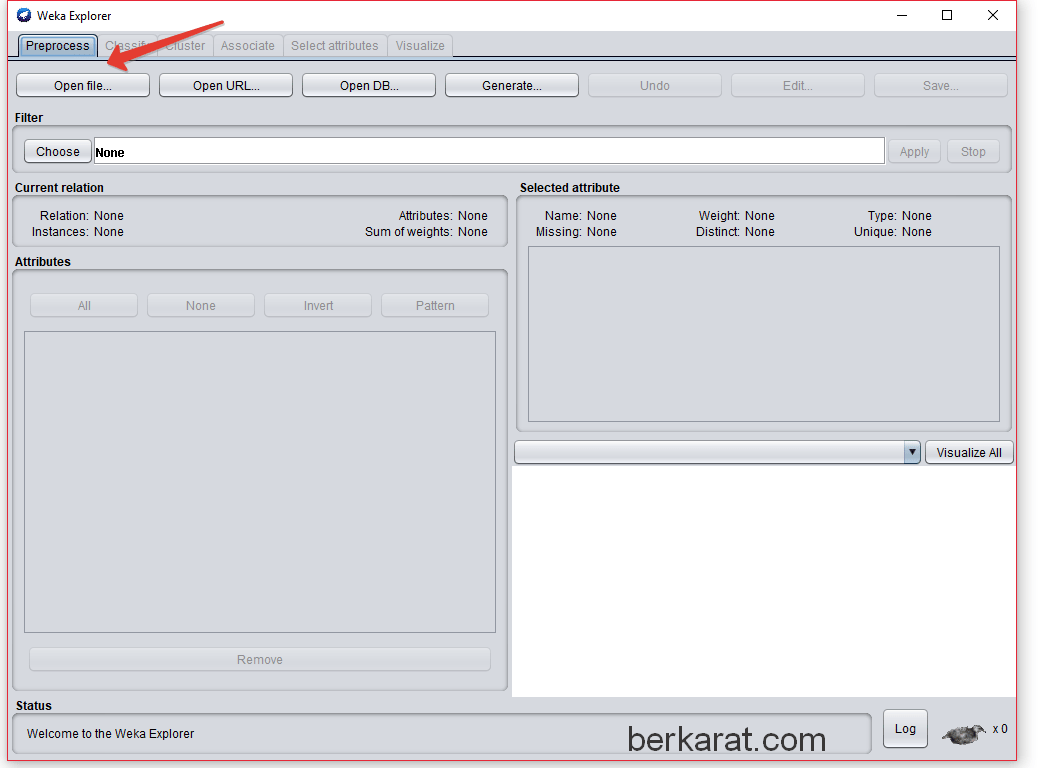Apply the selected filter

click(914, 152)
